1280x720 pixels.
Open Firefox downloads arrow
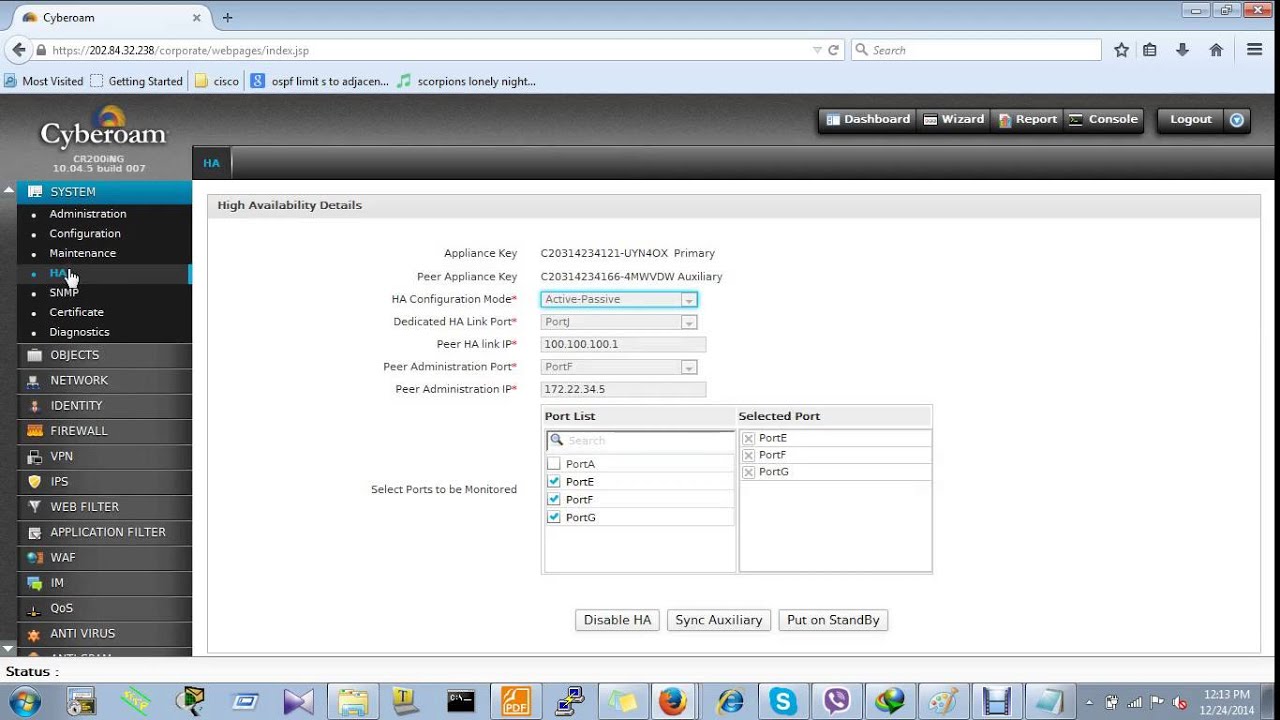(x=1182, y=50)
